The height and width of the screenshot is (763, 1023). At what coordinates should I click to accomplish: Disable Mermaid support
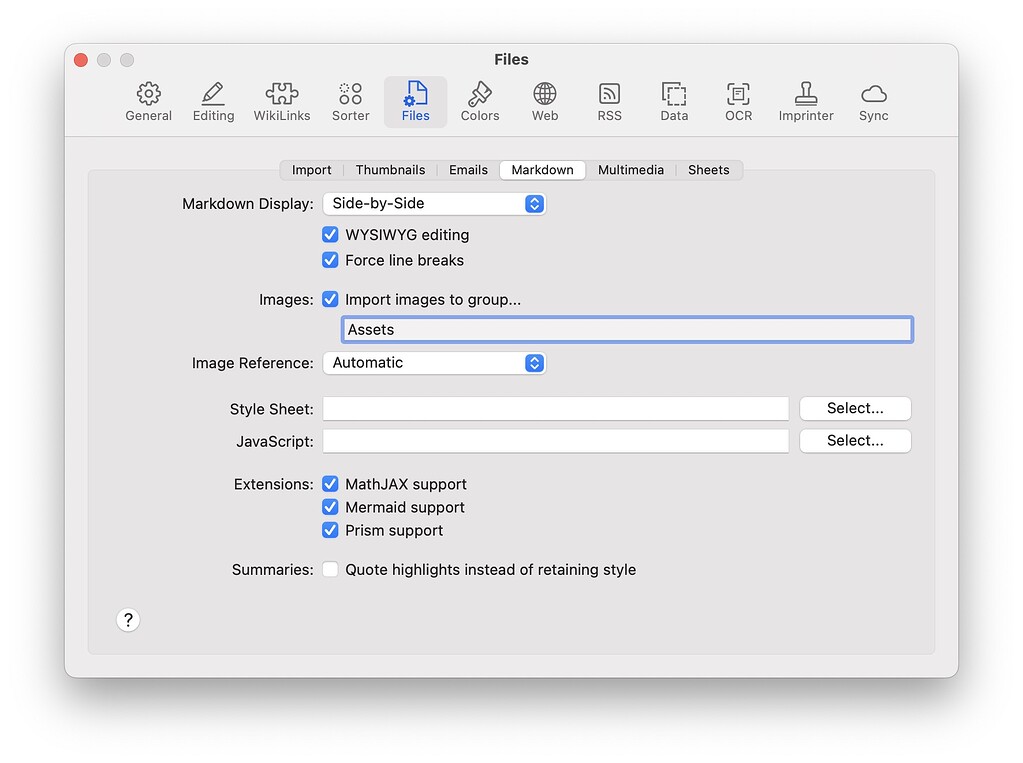coord(330,507)
